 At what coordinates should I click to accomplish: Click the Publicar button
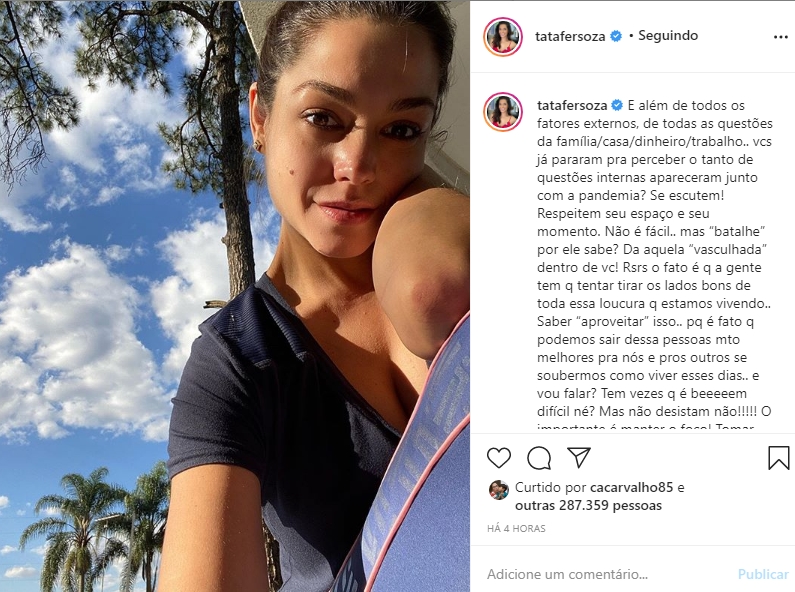(x=763, y=574)
